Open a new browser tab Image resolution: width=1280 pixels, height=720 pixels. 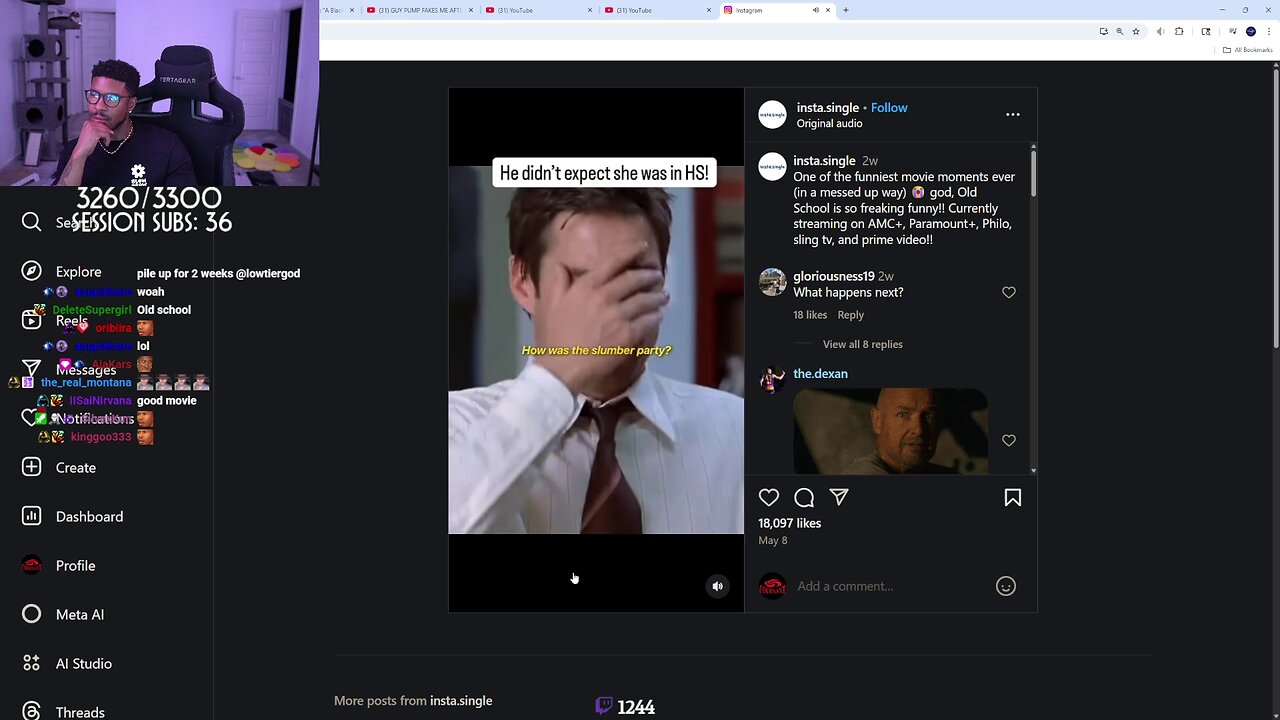pyautogui.click(x=846, y=10)
